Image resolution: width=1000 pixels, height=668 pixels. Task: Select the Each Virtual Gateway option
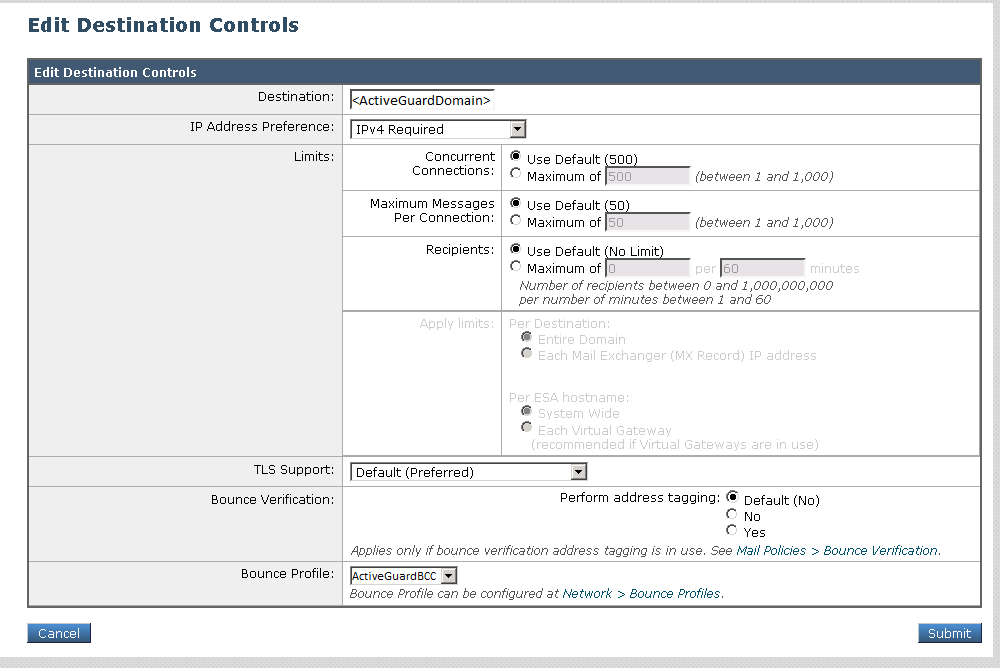(526, 427)
